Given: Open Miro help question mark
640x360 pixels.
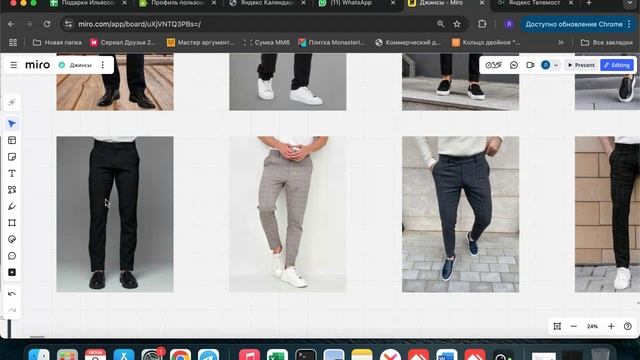Looking at the screenshot, I should [x=628, y=326].
